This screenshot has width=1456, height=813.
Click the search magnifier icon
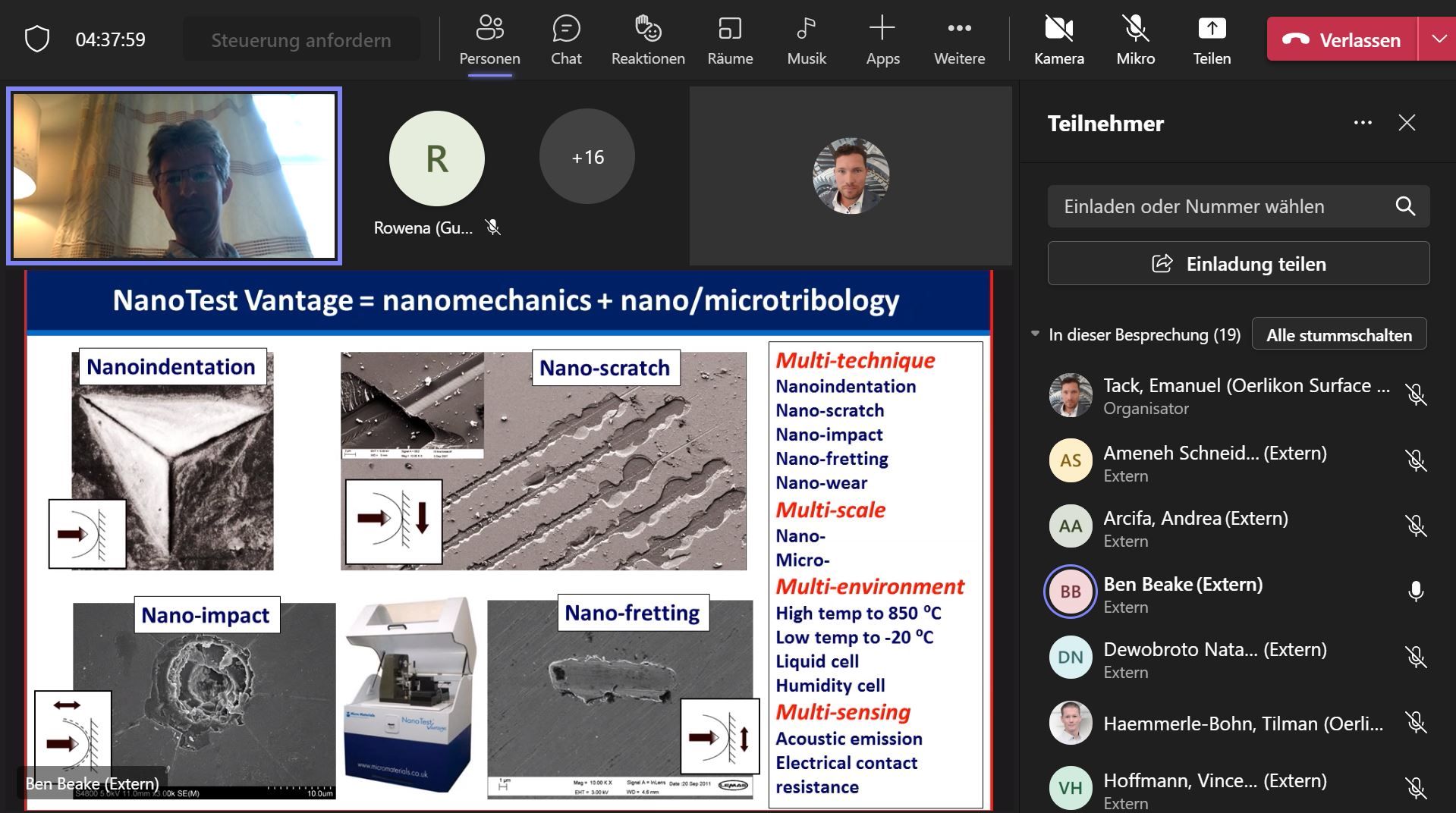pos(1405,206)
